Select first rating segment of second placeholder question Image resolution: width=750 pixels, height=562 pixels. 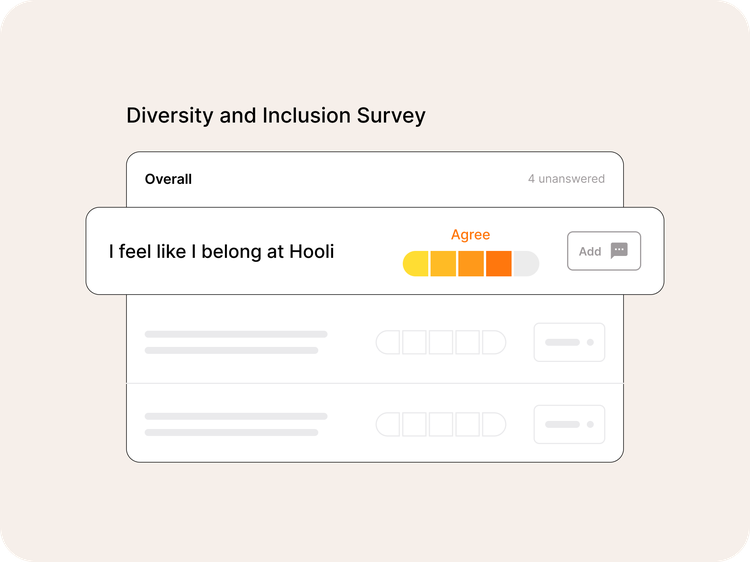(x=389, y=343)
